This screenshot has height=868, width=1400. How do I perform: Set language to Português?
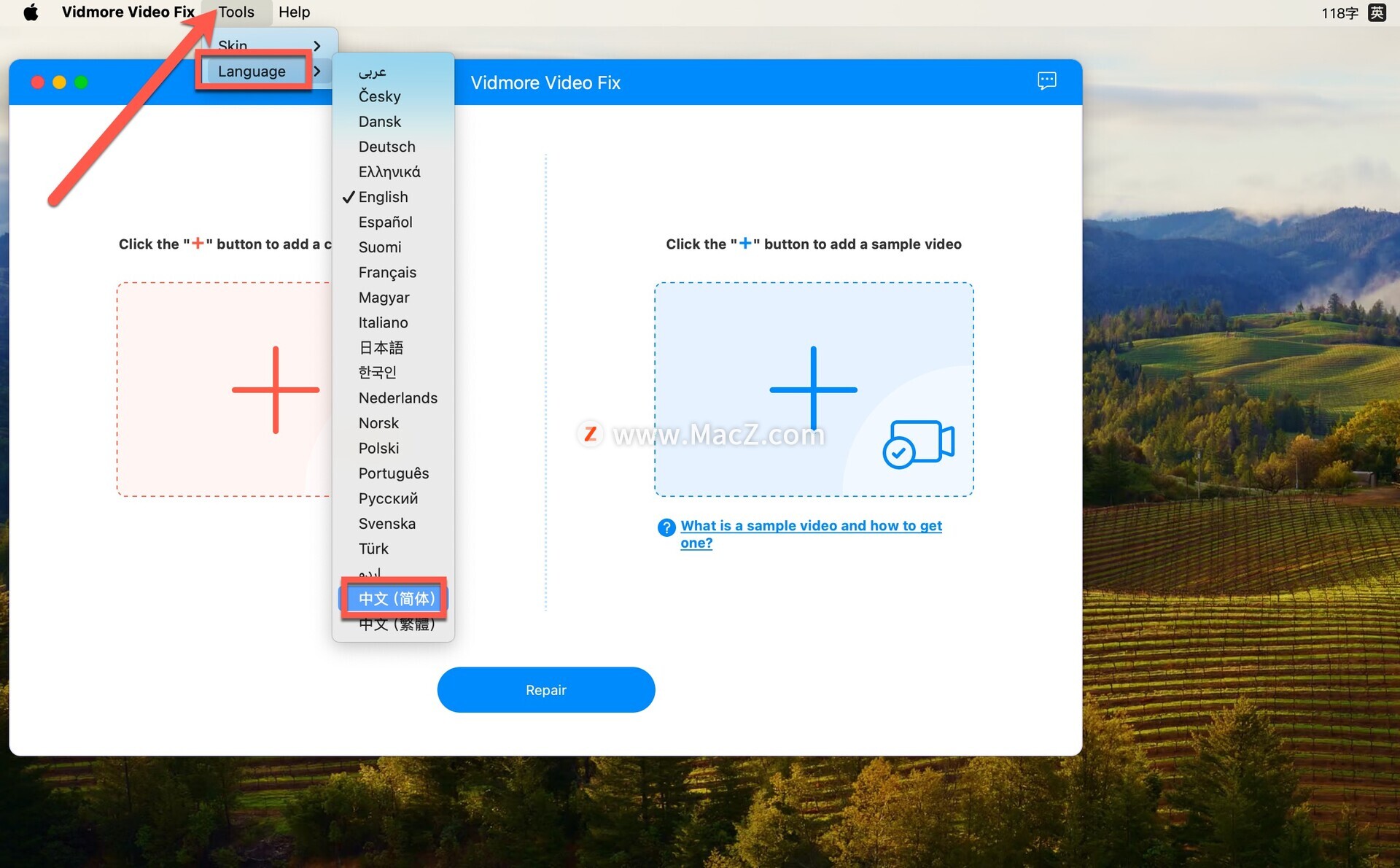click(394, 473)
